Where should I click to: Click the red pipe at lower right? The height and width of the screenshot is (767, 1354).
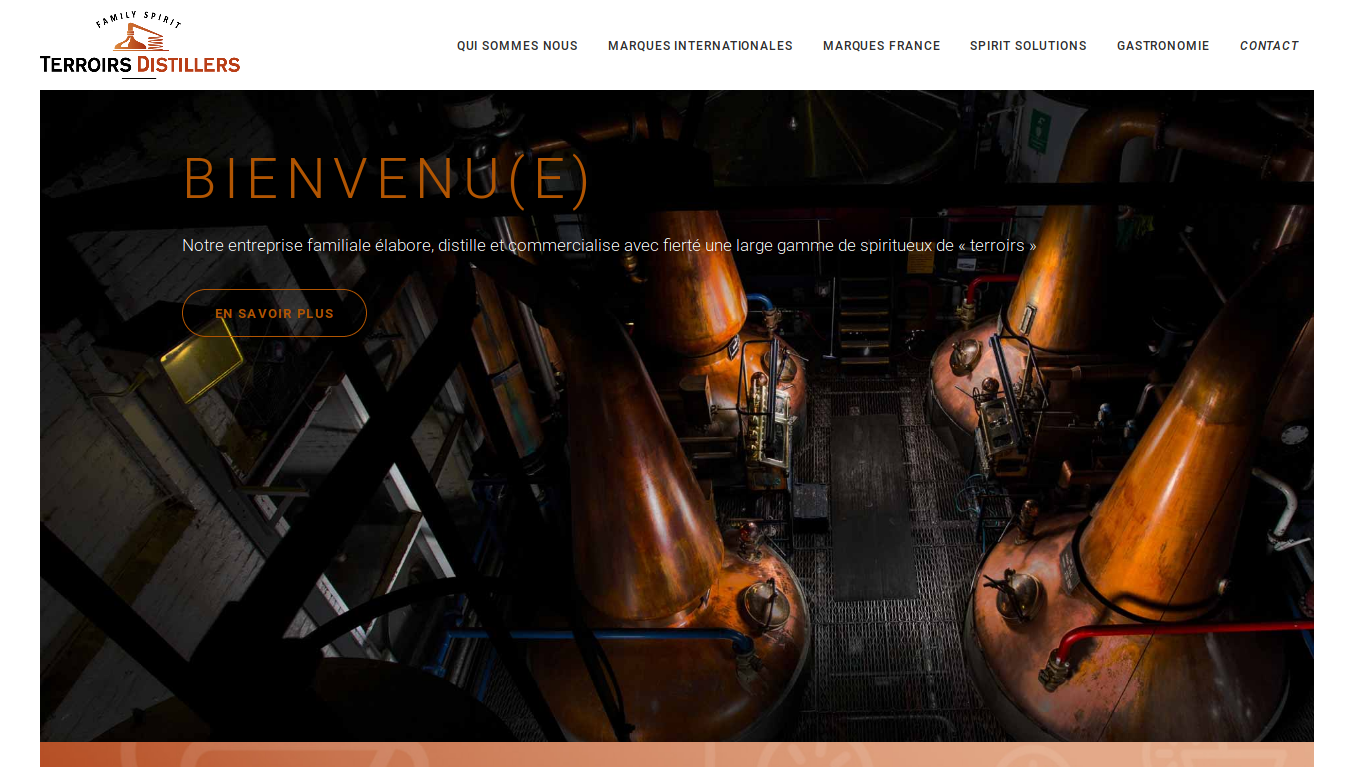[1180, 633]
